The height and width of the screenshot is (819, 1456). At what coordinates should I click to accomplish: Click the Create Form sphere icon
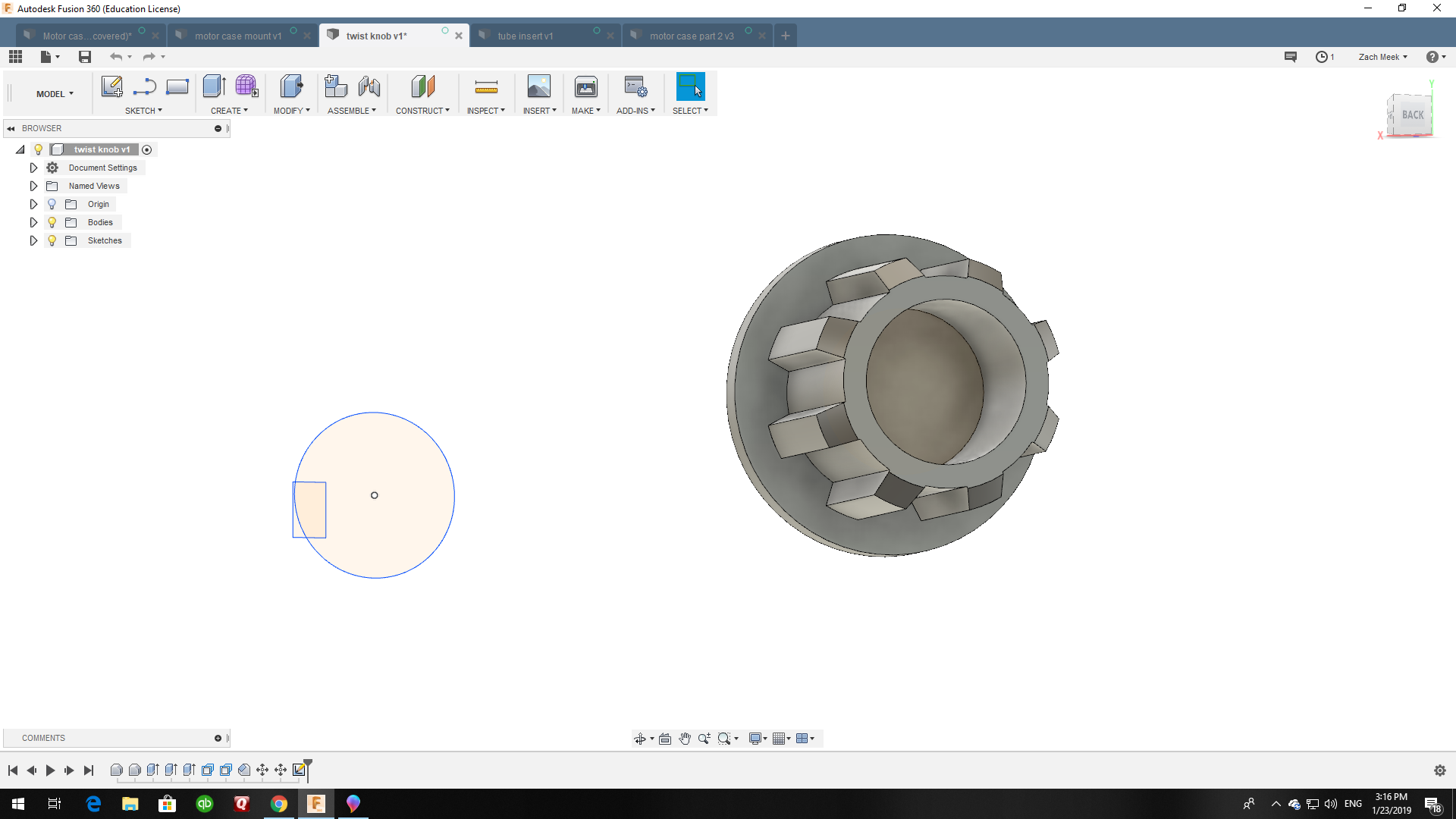pos(246,86)
